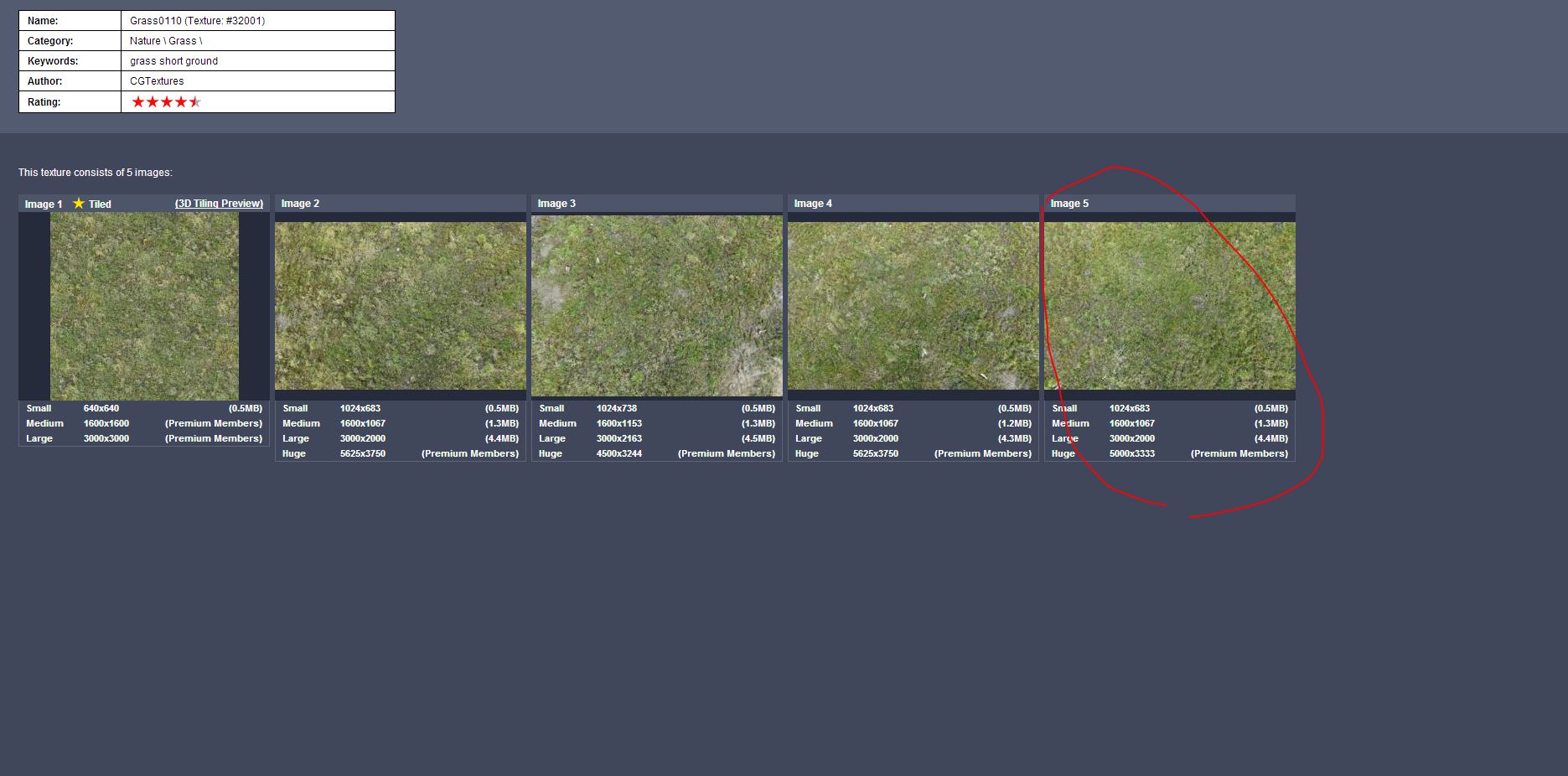Image resolution: width=1568 pixels, height=776 pixels.
Task: Download Image 5 Small 1024x683
Action: click(x=1130, y=409)
